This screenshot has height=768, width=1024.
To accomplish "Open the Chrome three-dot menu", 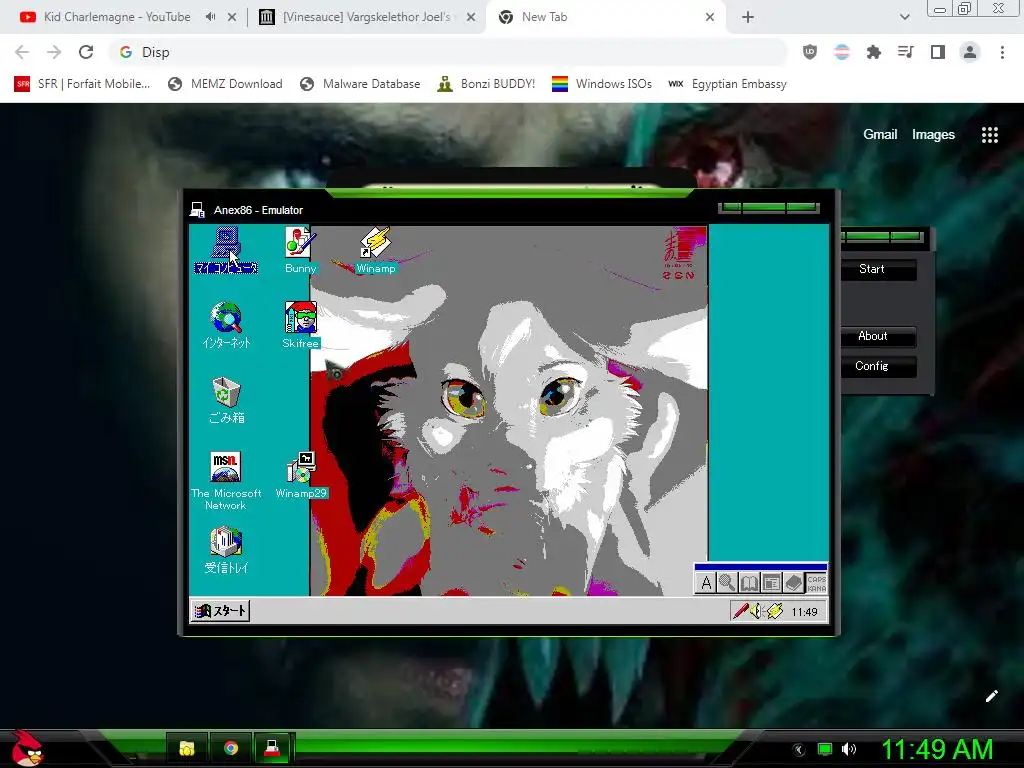I will tap(1002, 52).
